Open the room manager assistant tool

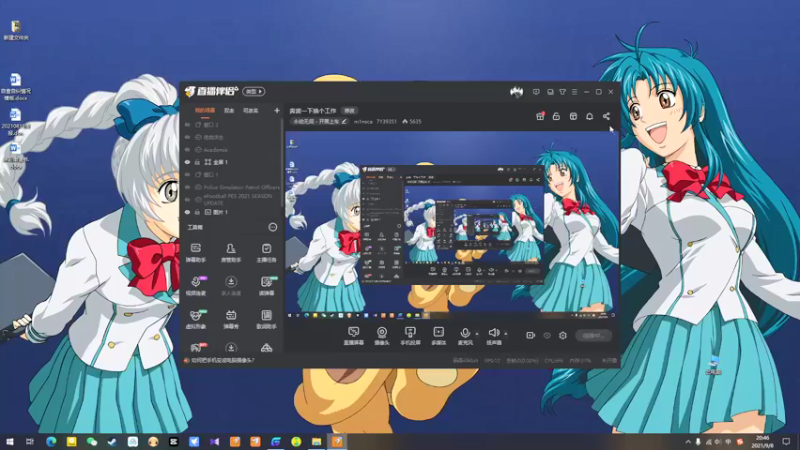231,253
